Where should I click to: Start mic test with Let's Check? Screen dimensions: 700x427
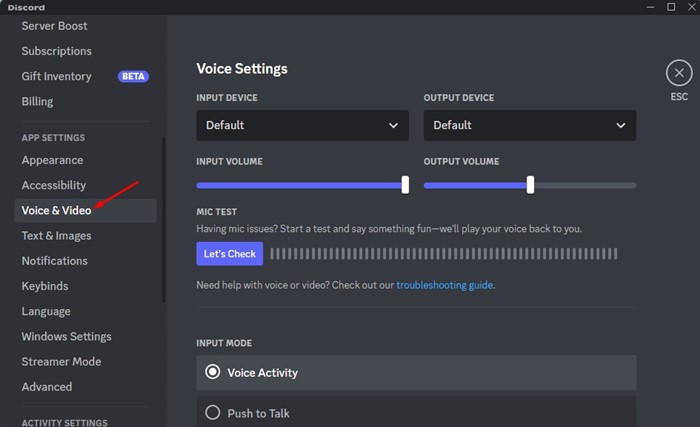229,254
